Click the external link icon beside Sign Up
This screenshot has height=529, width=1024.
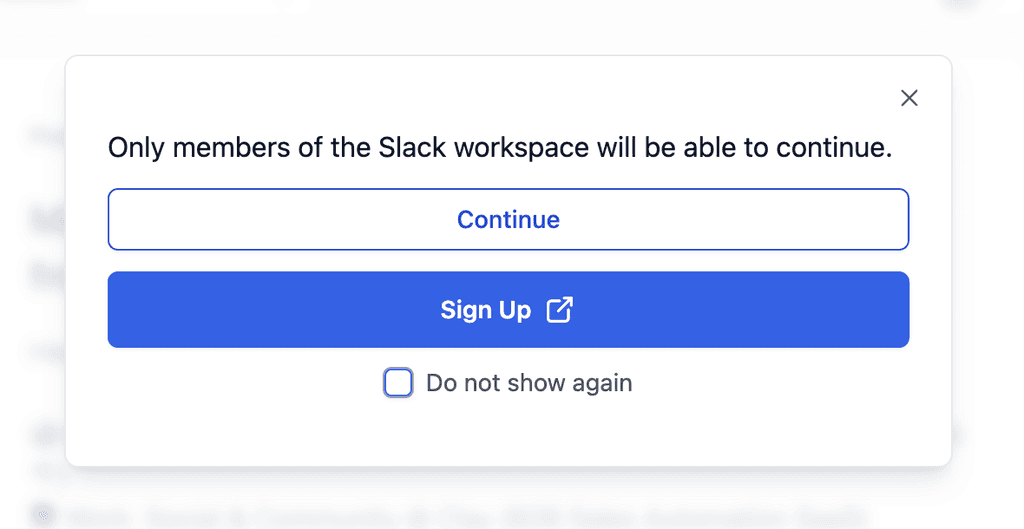click(x=560, y=310)
